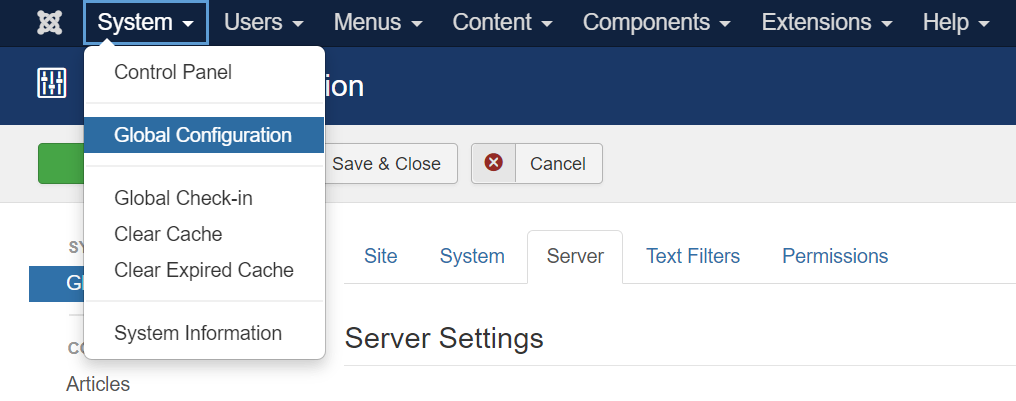
Task: Expand the Users menu
Action: pos(264,22)
